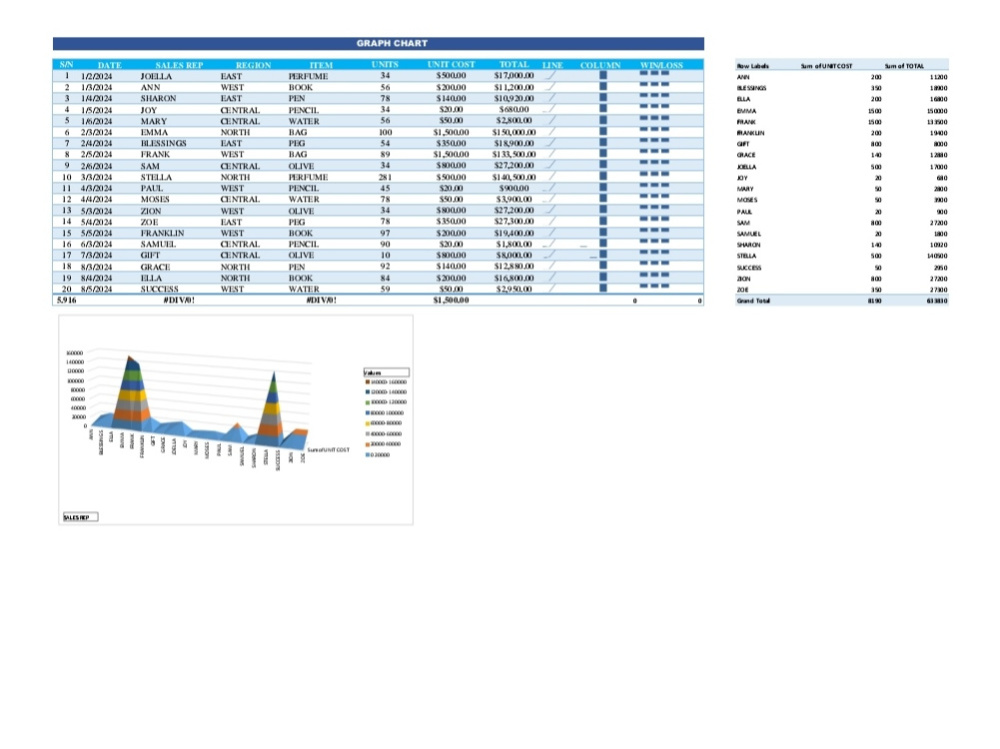Select the UNIT COST header in sales table

pos(451,64)
